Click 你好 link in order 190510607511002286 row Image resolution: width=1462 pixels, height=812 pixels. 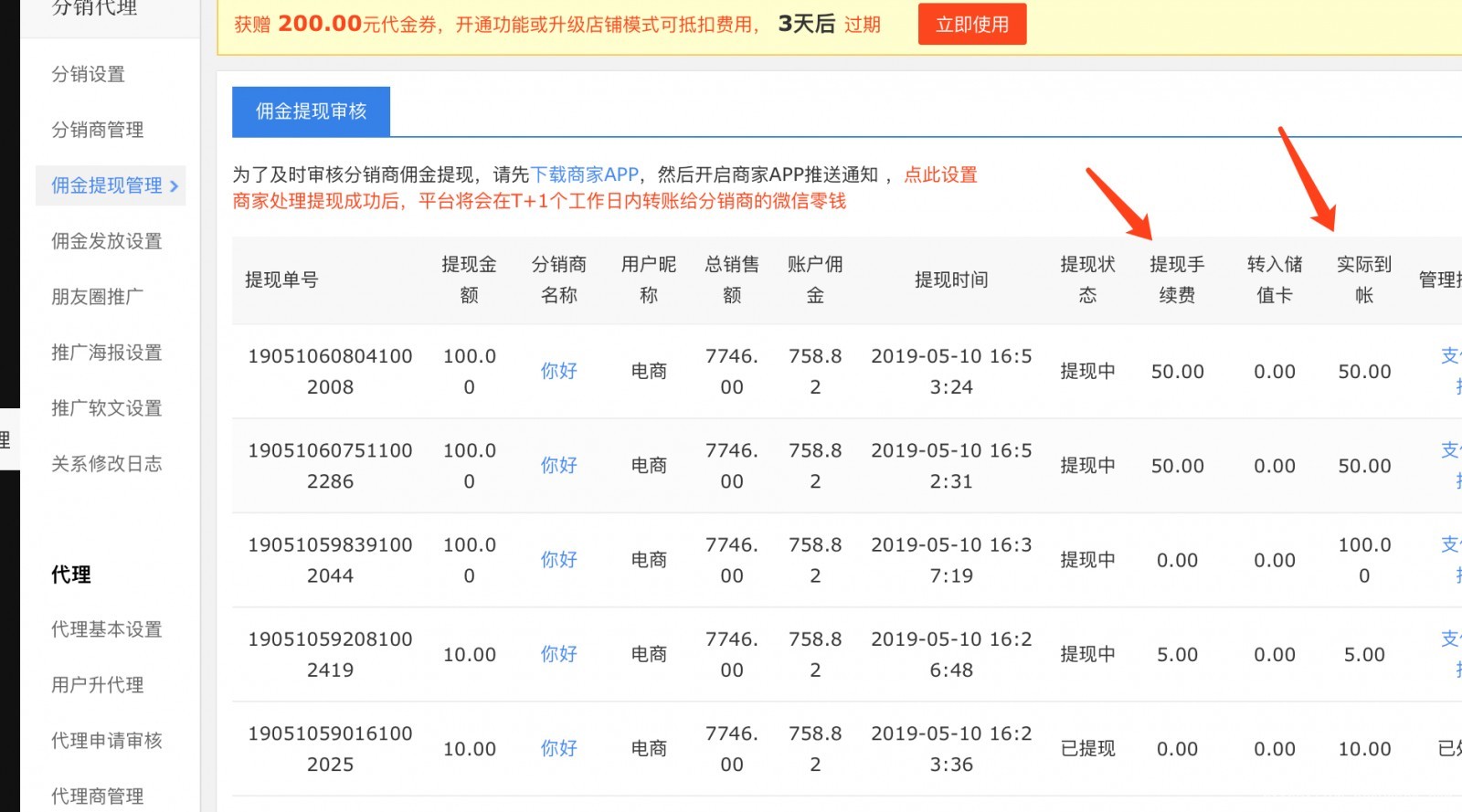[x=558, y=465]
